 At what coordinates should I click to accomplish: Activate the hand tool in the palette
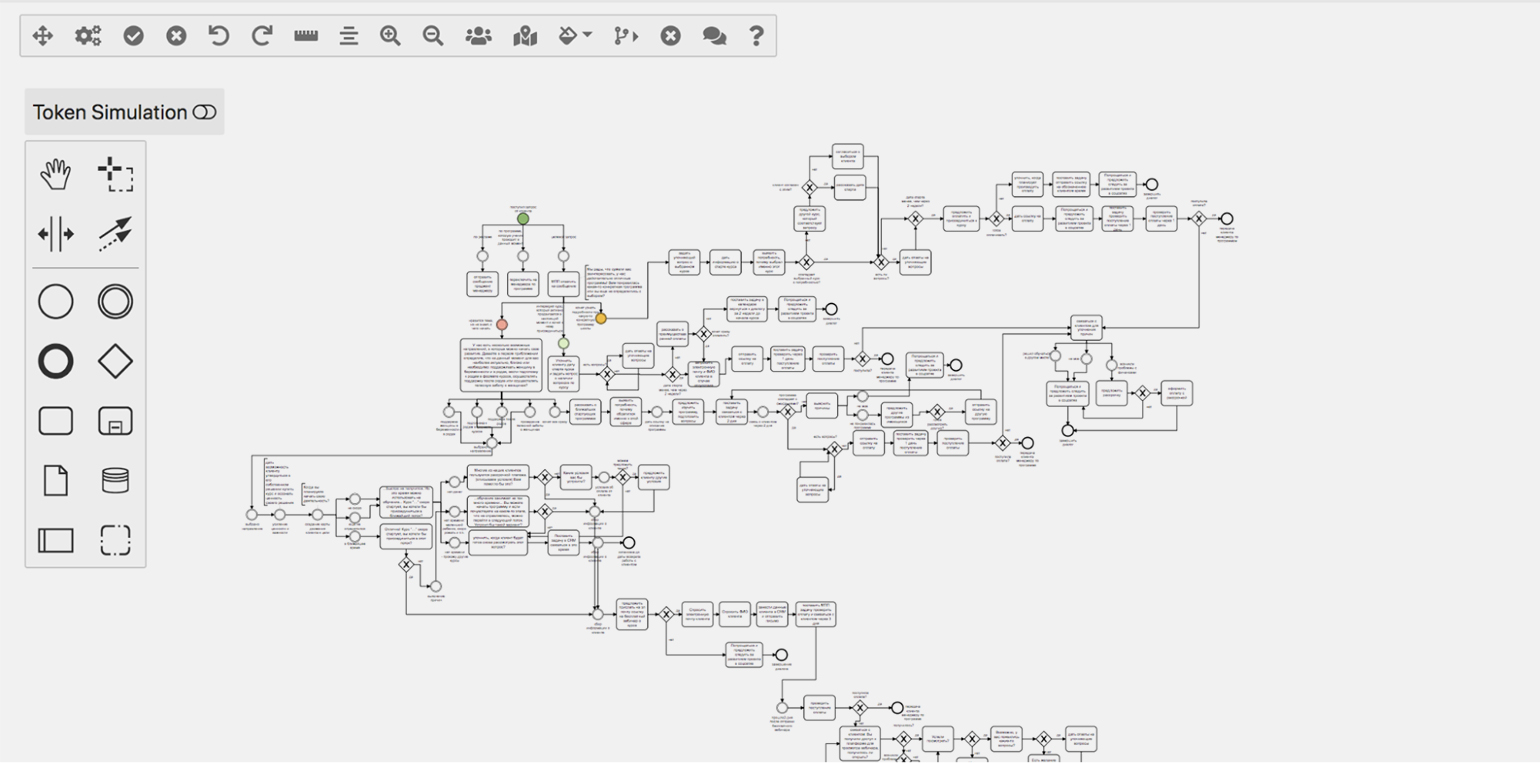pyautogui.click(x=56, y=174)
